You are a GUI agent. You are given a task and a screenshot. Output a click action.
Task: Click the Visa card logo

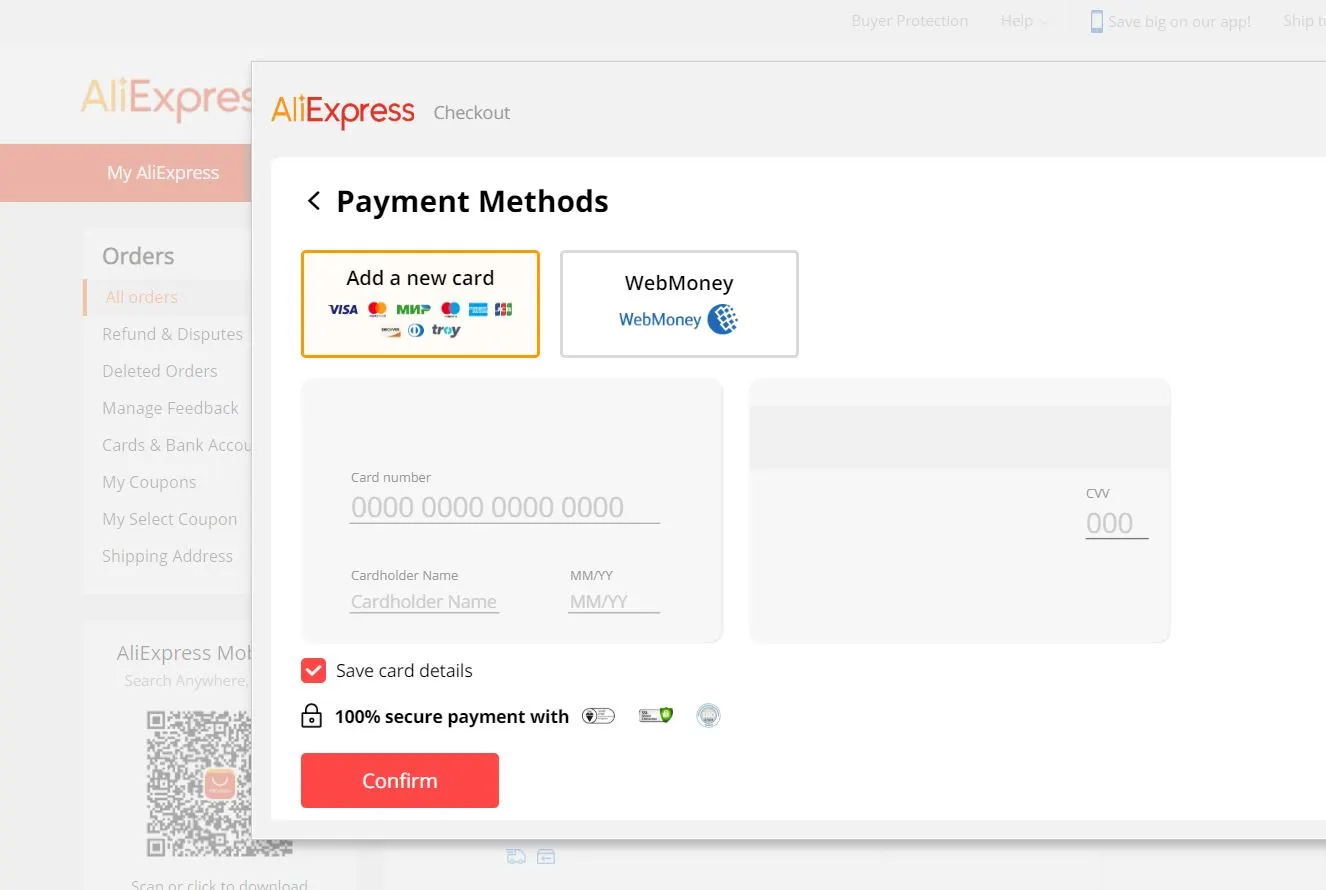[343, 309]
